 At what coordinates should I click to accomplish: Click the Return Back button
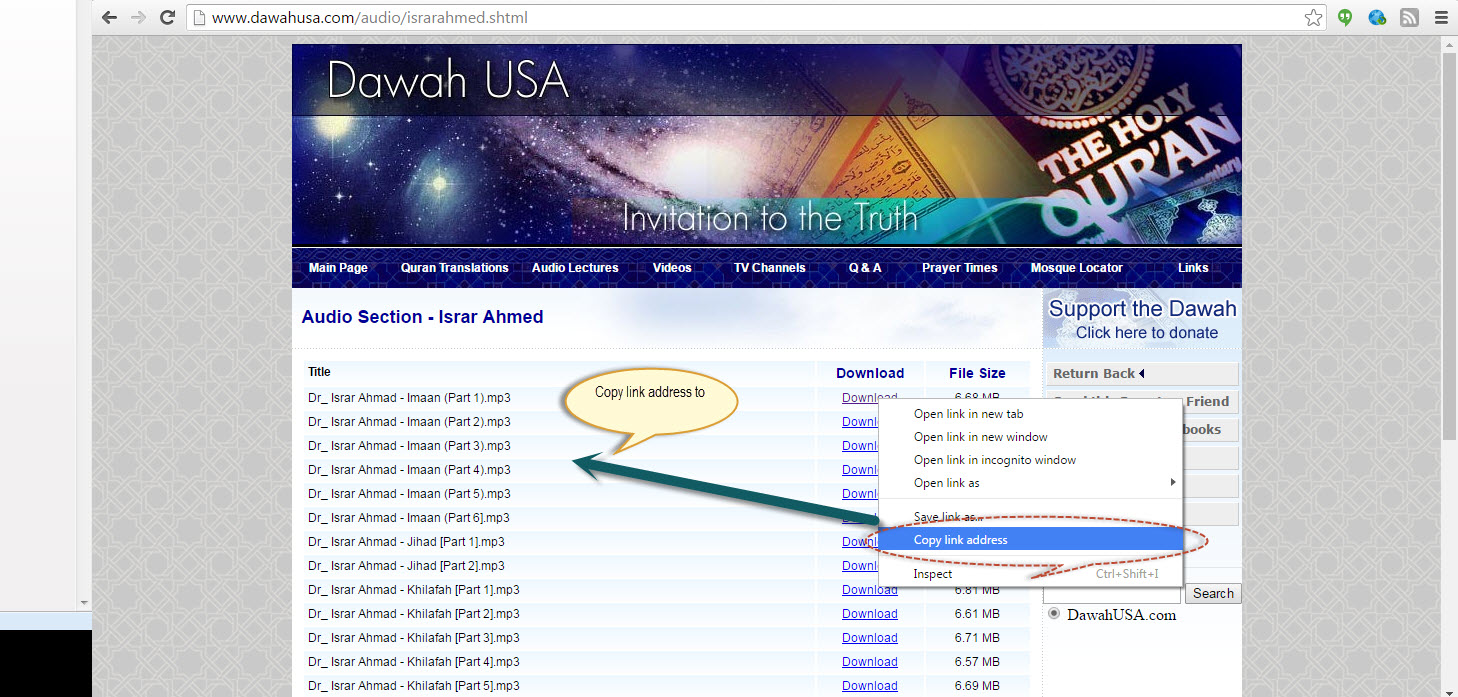[x=1143, y=374]
